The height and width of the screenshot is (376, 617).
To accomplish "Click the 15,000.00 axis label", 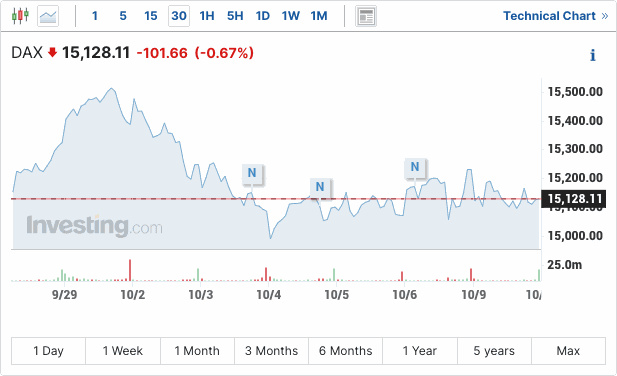I will pyautogui.click(x=575, y=236).
